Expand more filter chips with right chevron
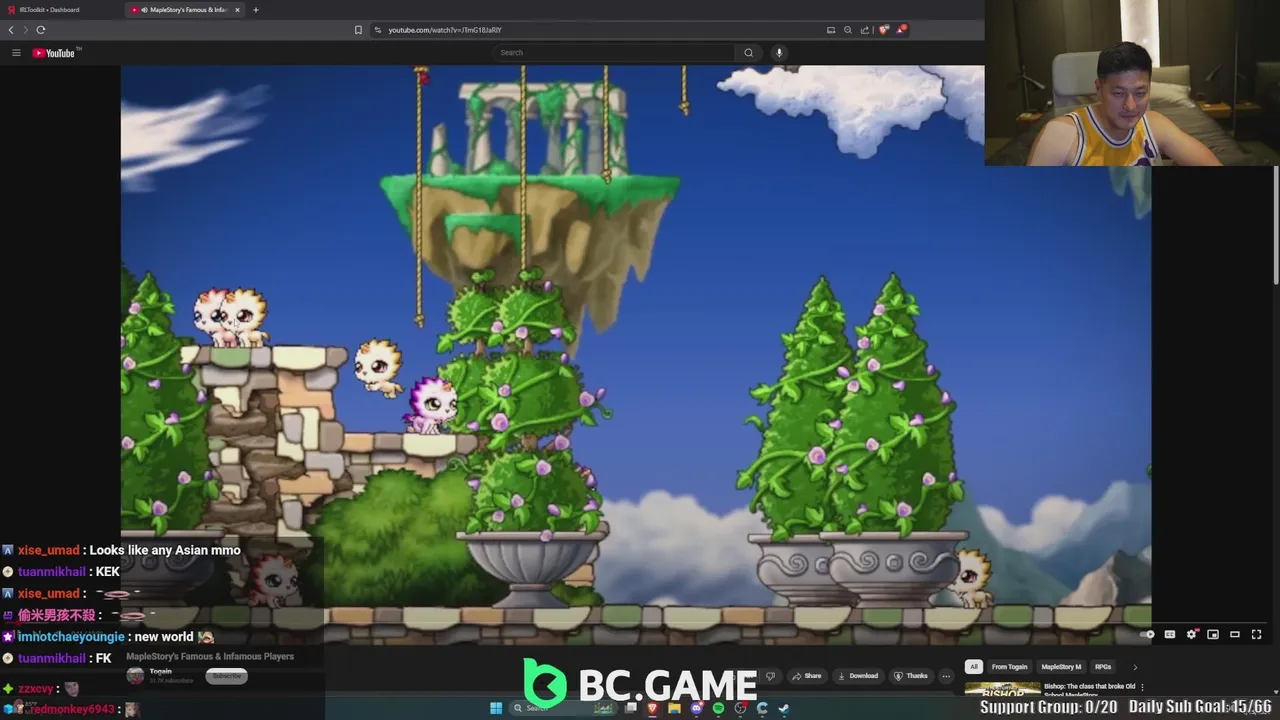 1135,667
